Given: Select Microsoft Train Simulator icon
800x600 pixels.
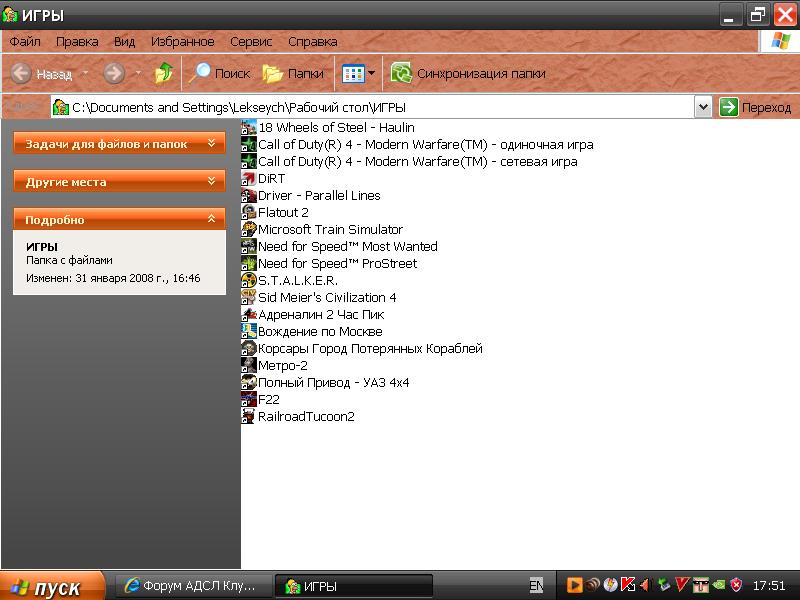Looking at the screenshot, I should click(248, 229).
